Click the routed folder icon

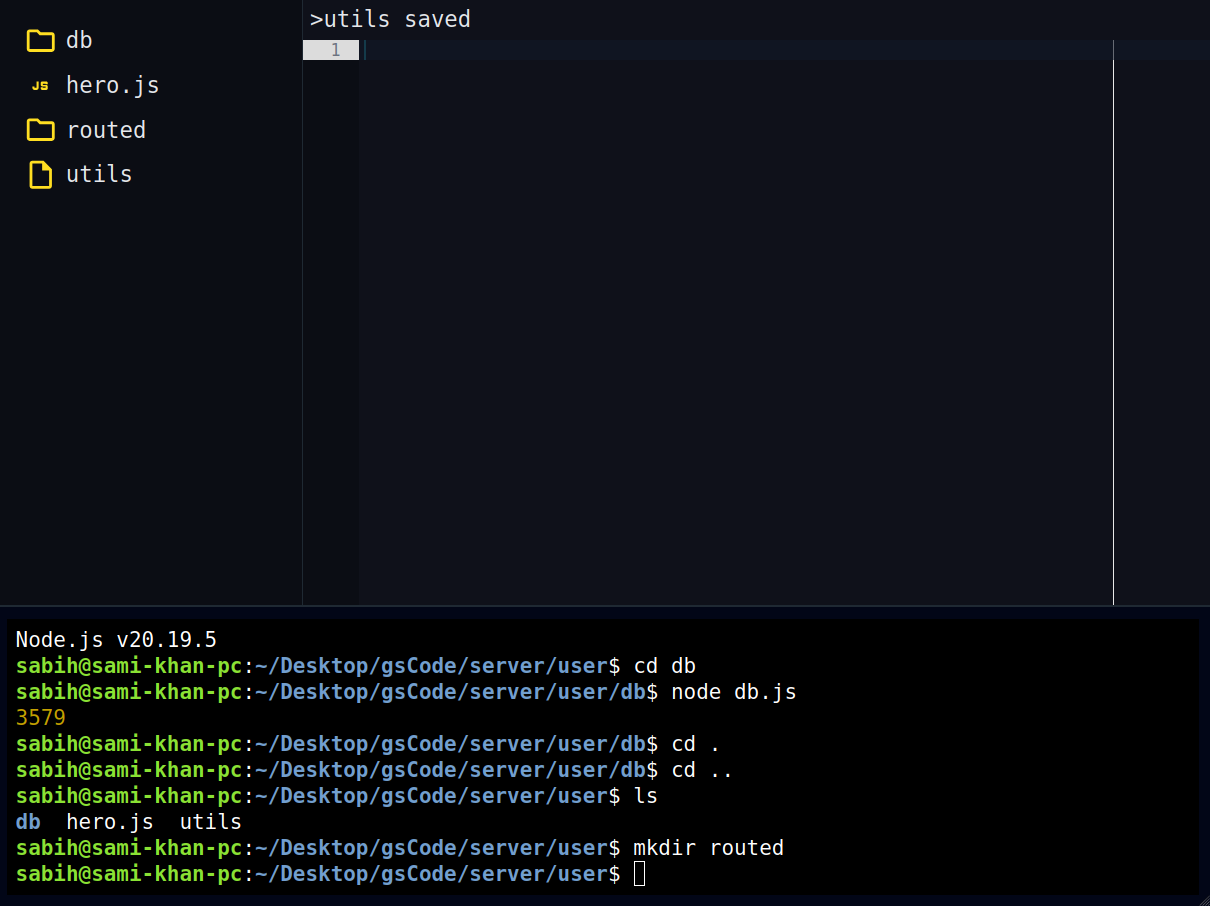coord(41,130)
